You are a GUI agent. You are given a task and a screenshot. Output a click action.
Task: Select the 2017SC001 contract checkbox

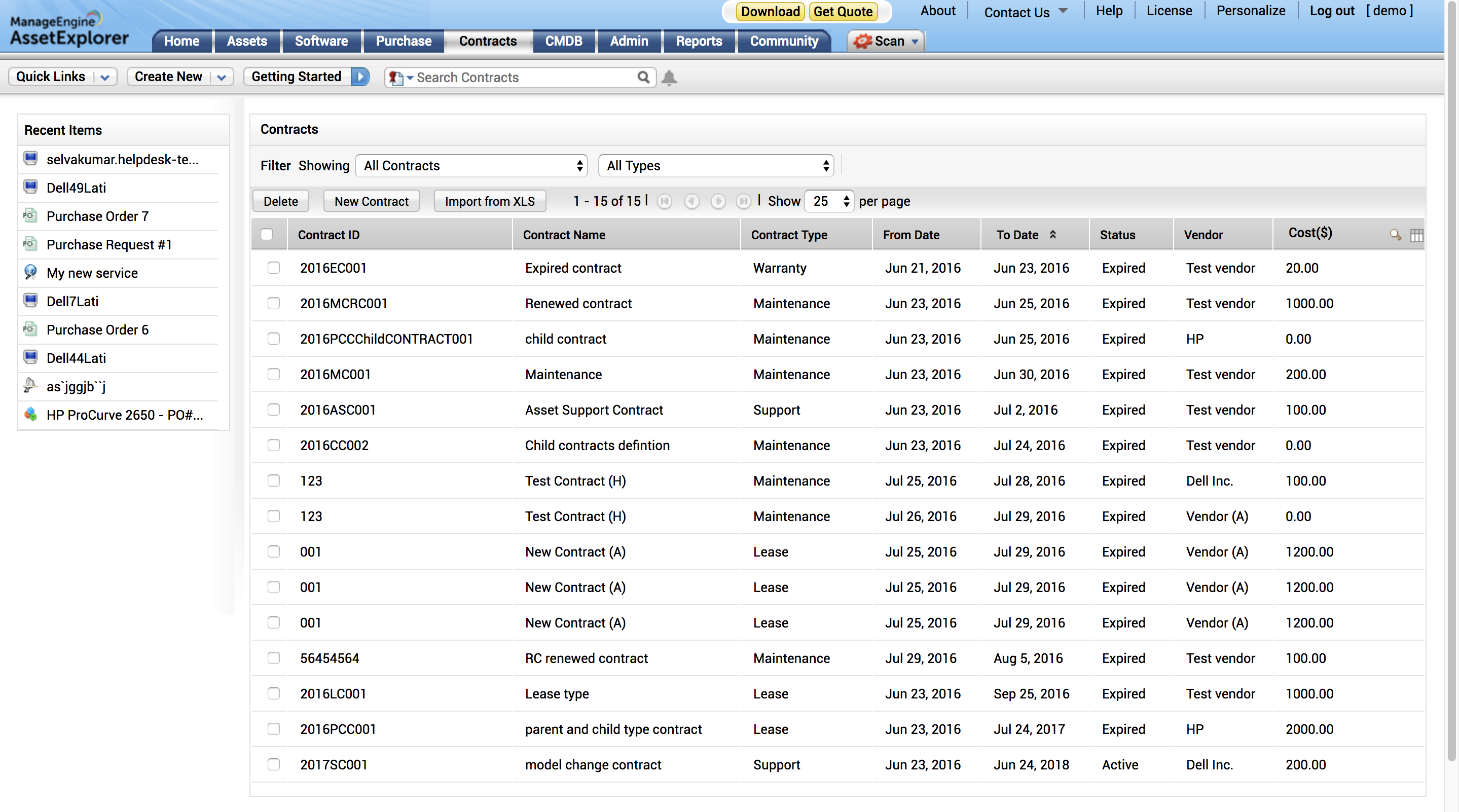click(x=274, y=764)
